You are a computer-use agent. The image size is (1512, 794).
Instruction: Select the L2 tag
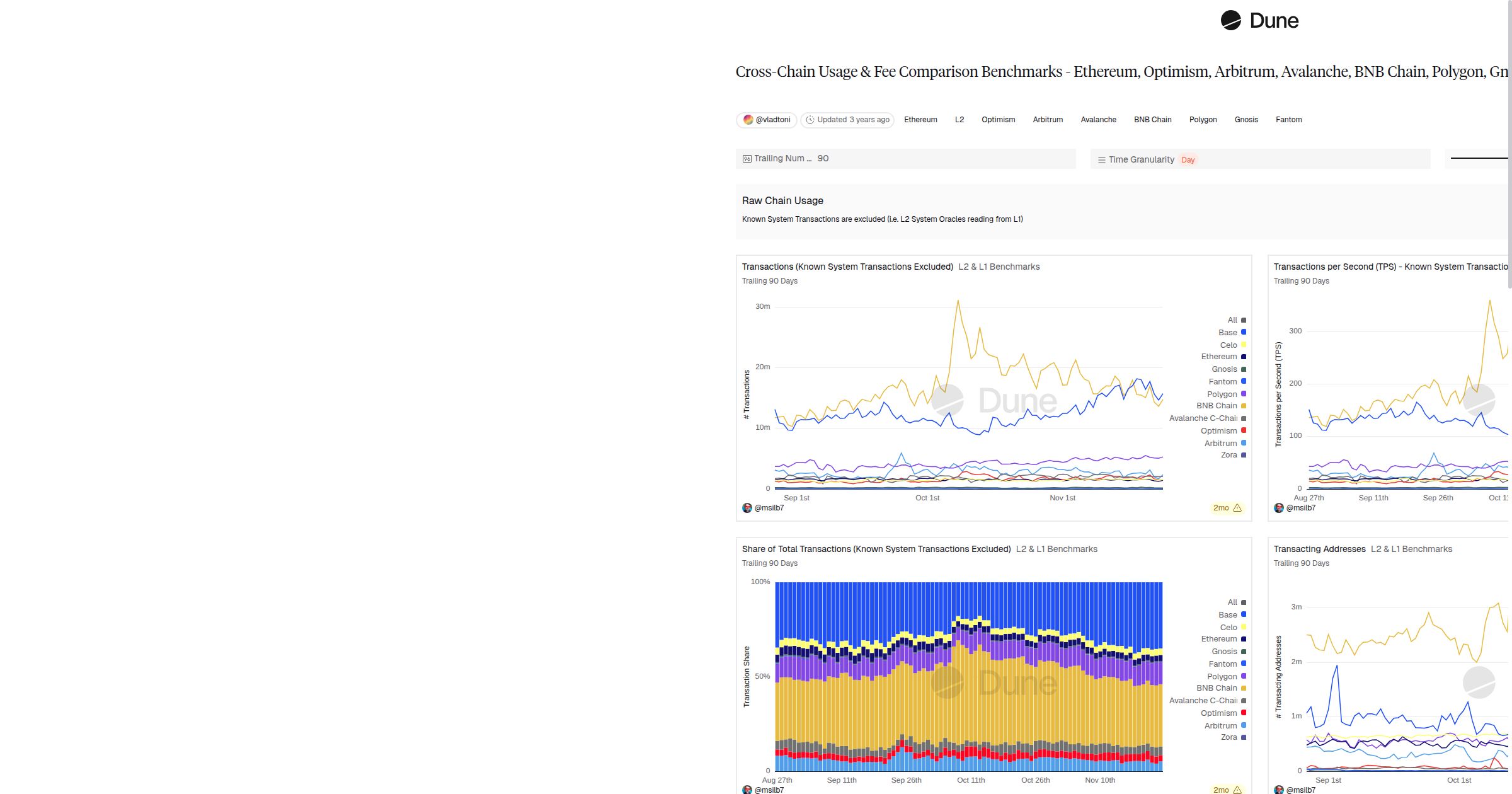click(959, 120)
